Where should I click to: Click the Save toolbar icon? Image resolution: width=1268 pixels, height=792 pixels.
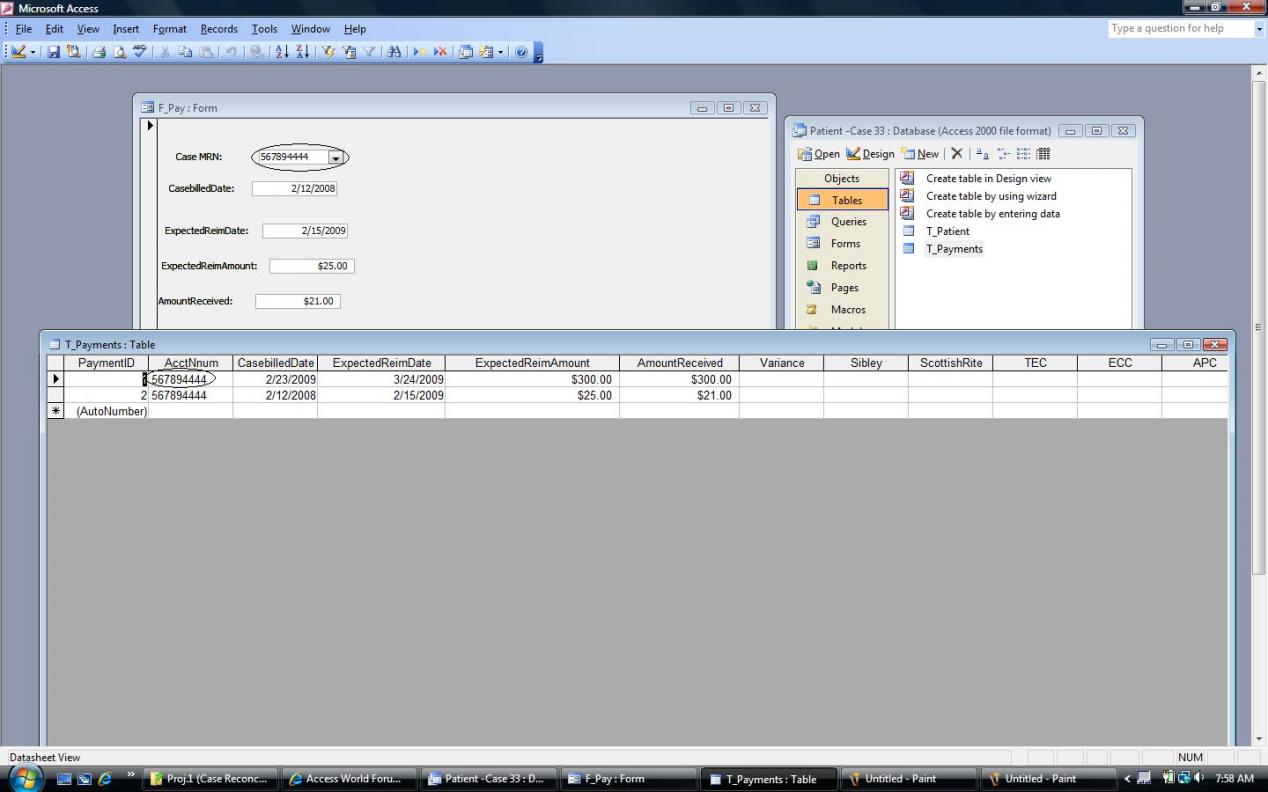(54, 52)
